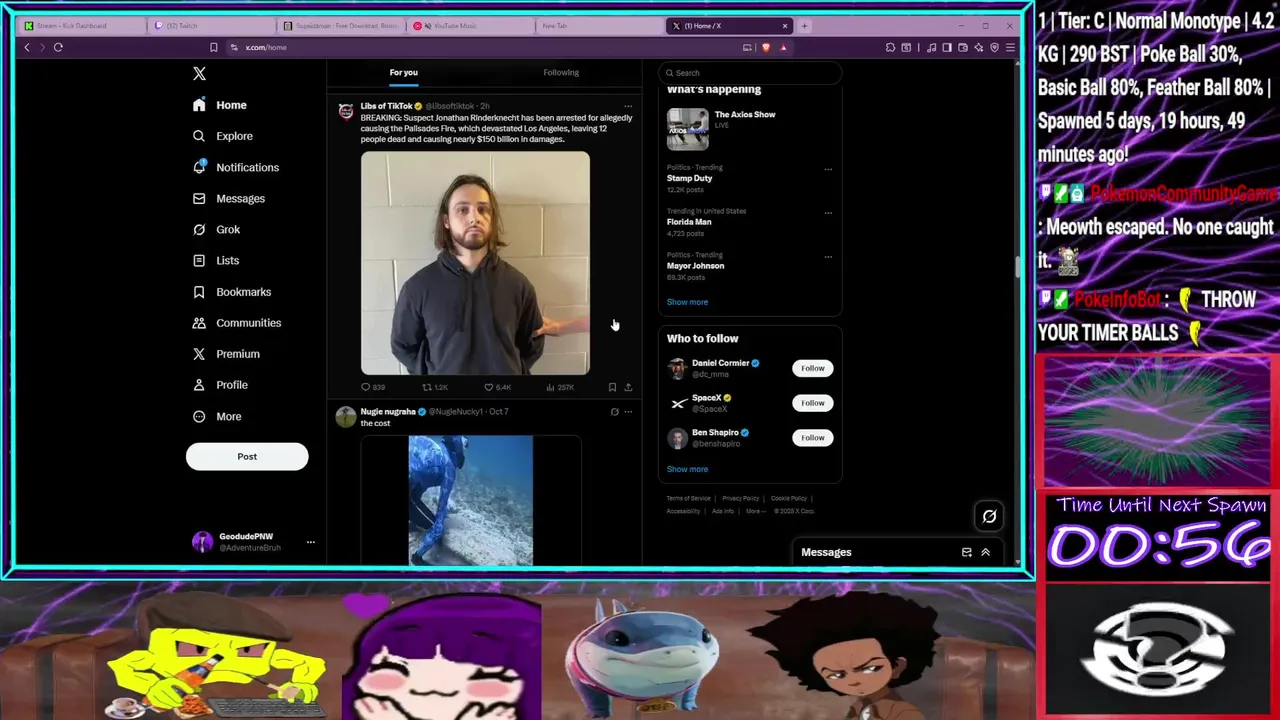The width and height of the screenshot is (1280, 720).
Task: Show more under What's happening
Action: click(x=687, y=302)
